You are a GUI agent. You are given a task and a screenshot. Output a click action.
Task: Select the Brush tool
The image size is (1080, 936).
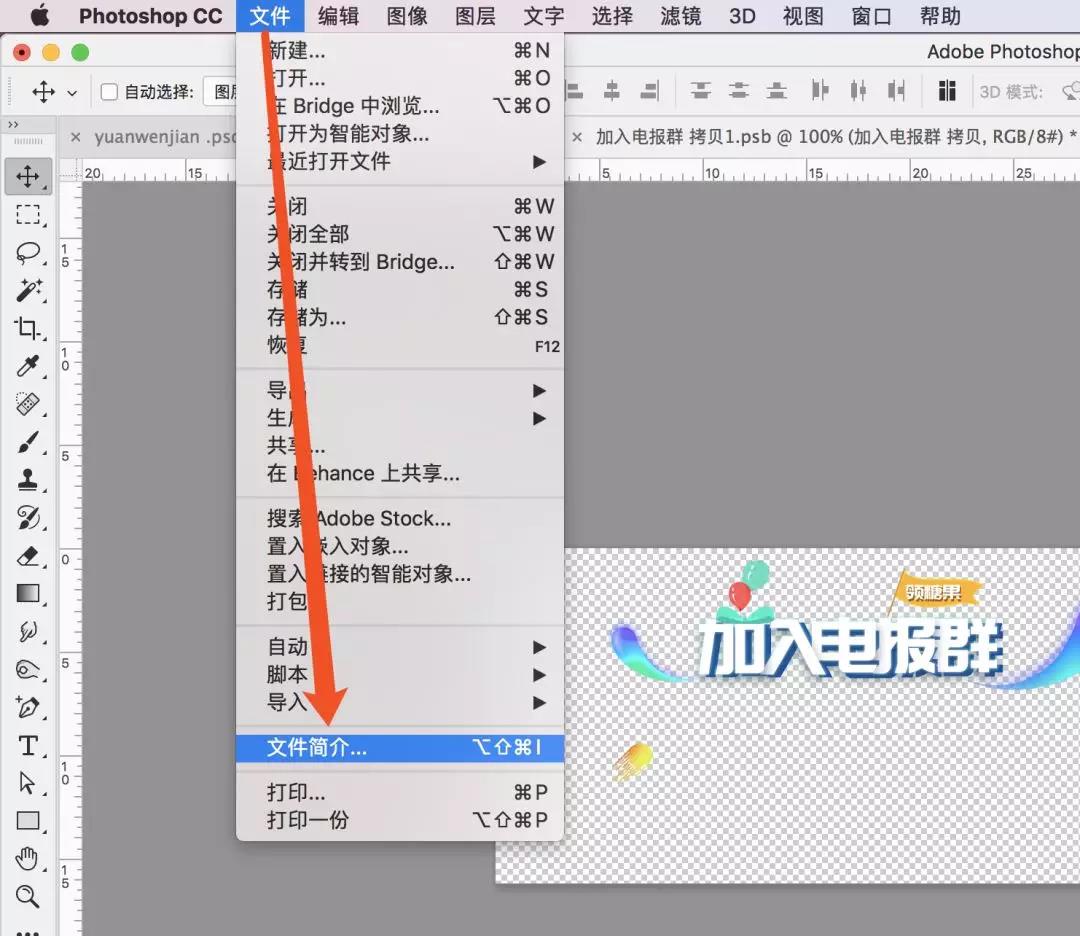tap(28, 442)
